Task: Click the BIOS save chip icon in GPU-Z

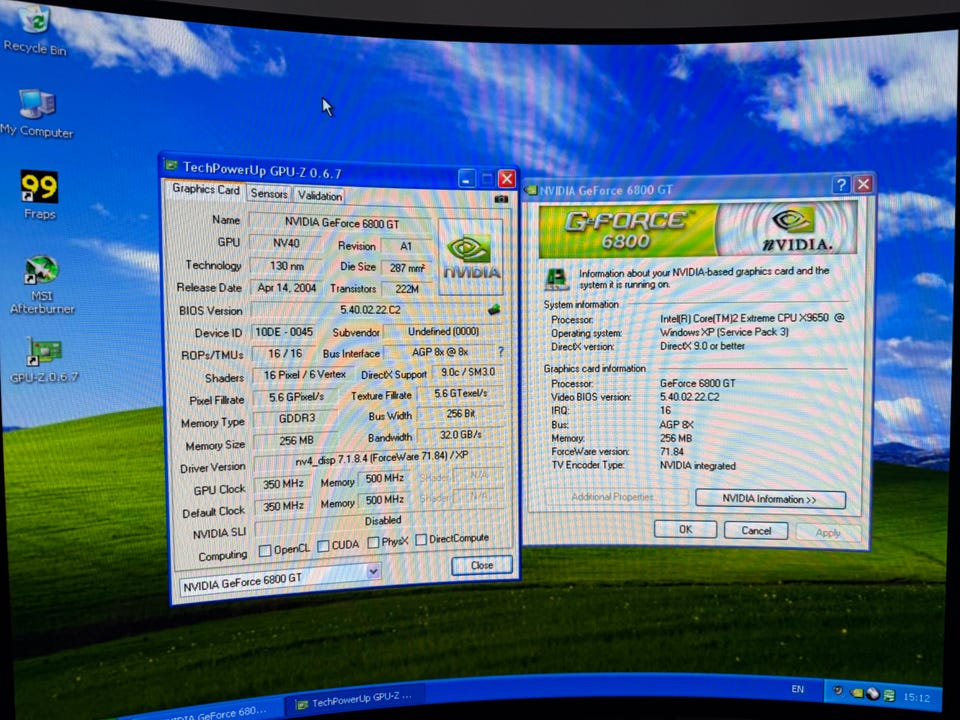Action: [494, 310]
